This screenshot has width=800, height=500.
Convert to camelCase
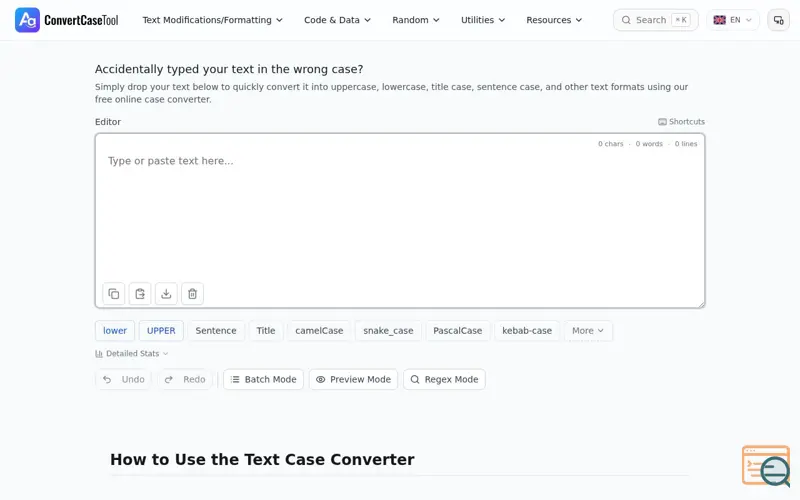point(319,331)
